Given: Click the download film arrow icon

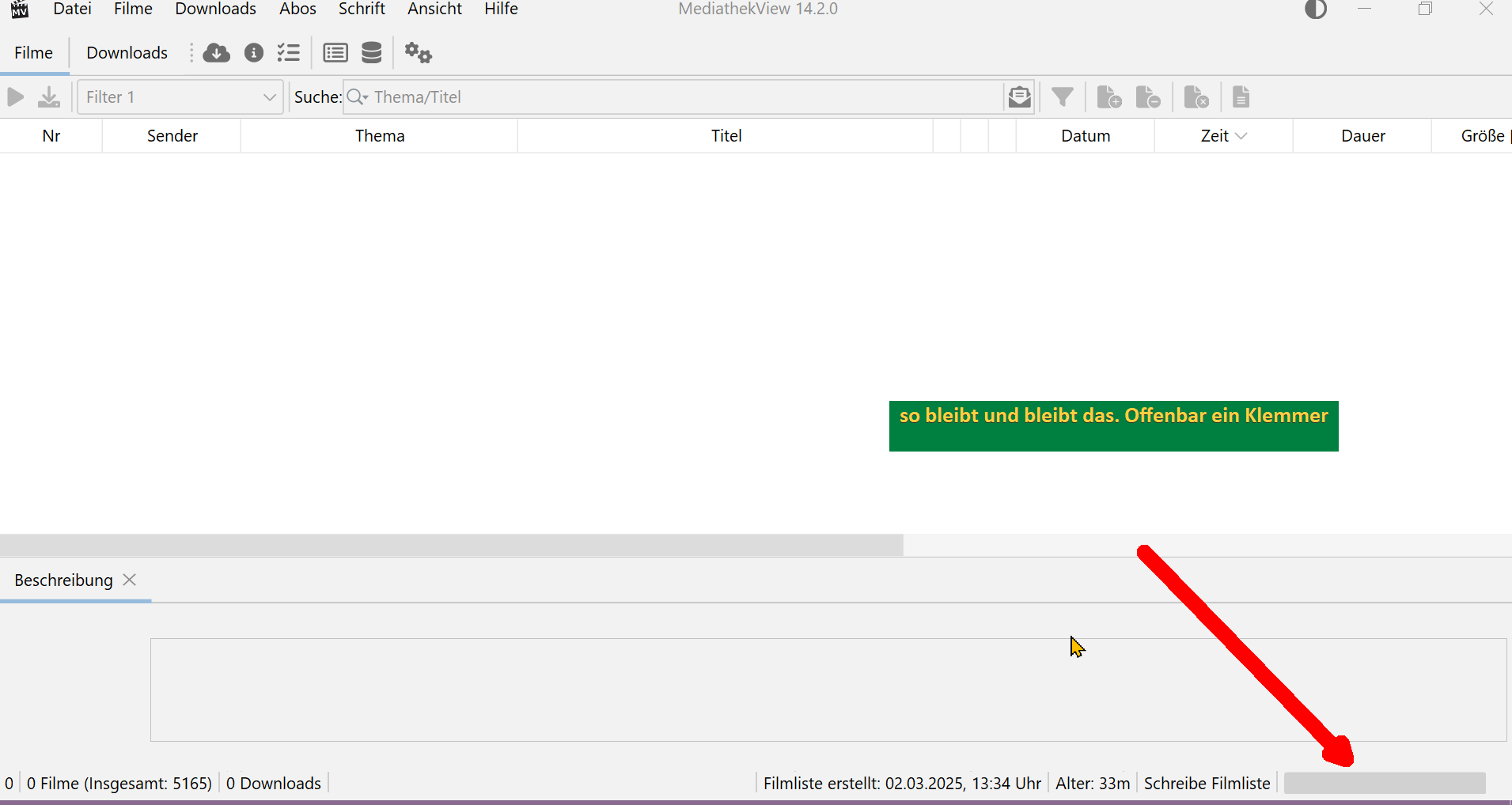Looking at the screenshot, I should 49,97.
